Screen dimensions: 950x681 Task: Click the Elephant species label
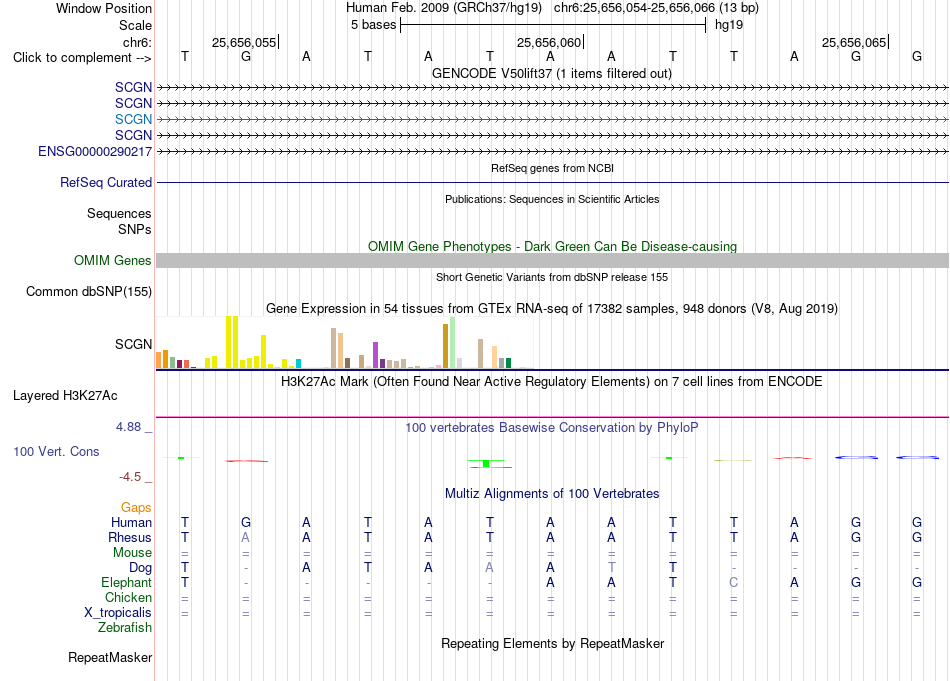point(127,582)
